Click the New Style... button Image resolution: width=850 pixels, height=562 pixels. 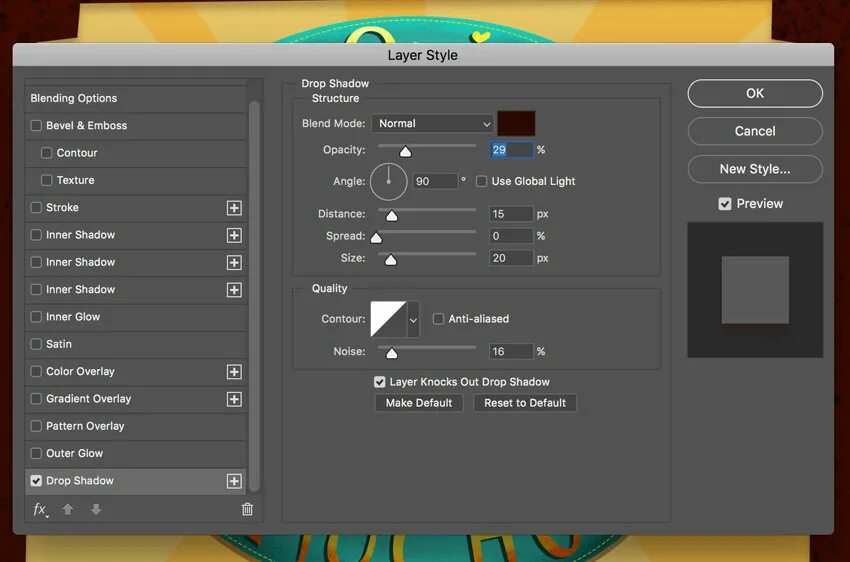coord(755,169)
